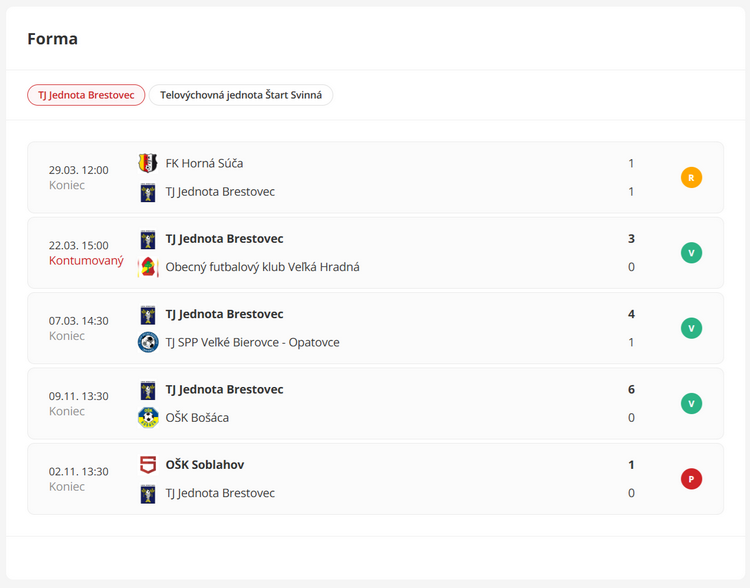Click the red P loss badge

click(x=691, y=479)
